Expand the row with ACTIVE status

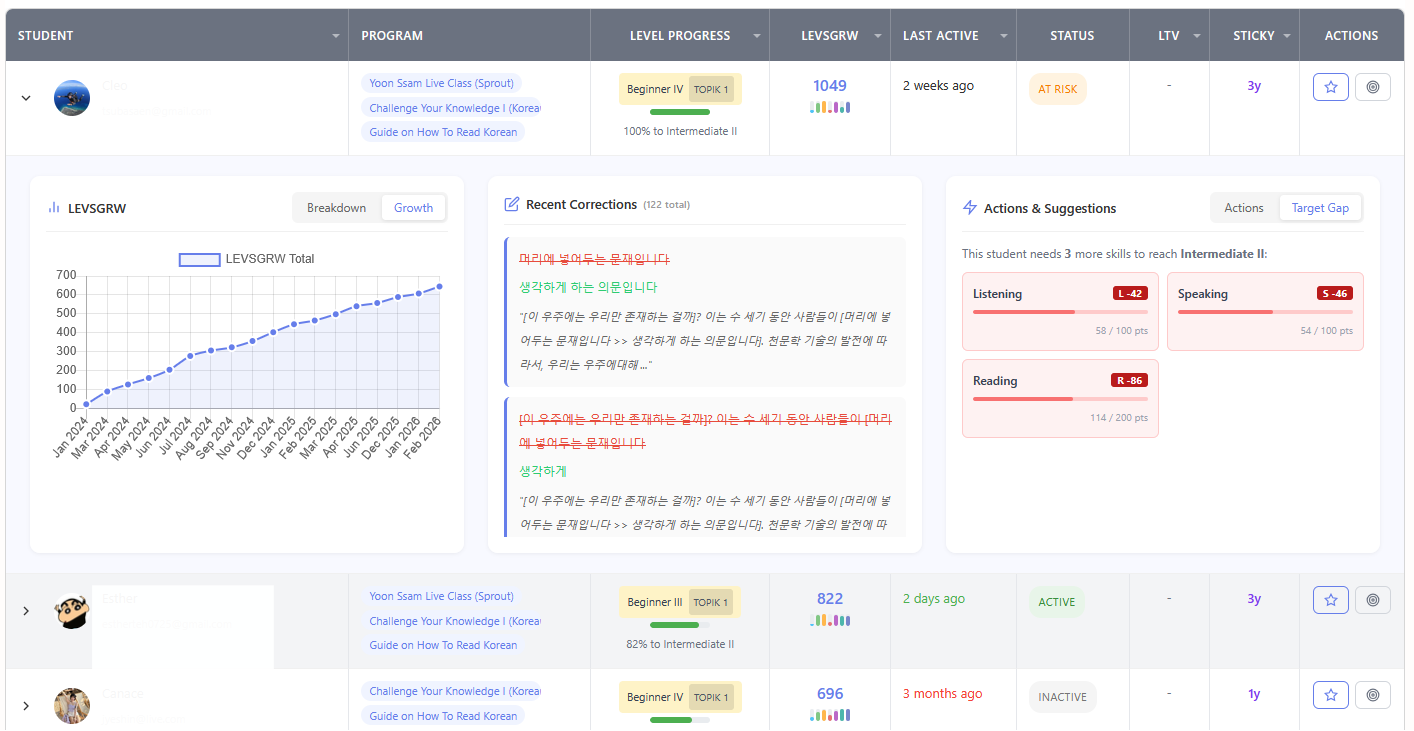(27, 611)
